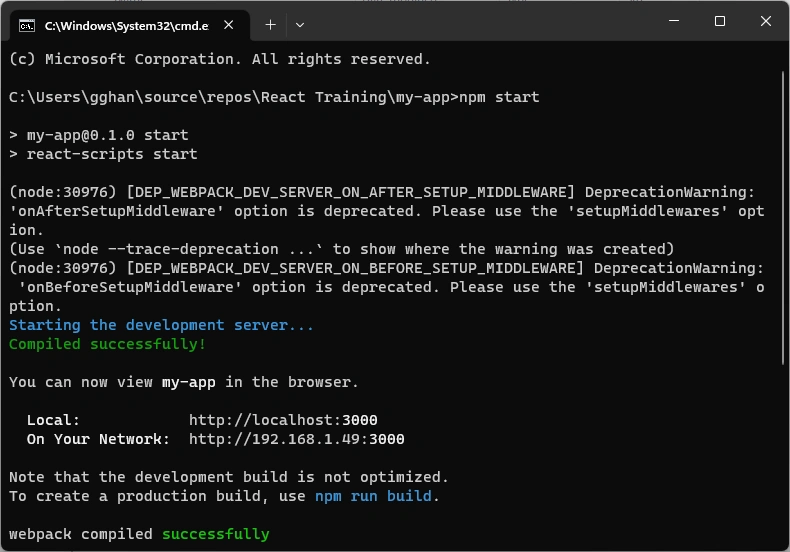Screen dimensions: 790x552
Task: Open the new-tab profile dropdown arrow
Action: [300, 25]
